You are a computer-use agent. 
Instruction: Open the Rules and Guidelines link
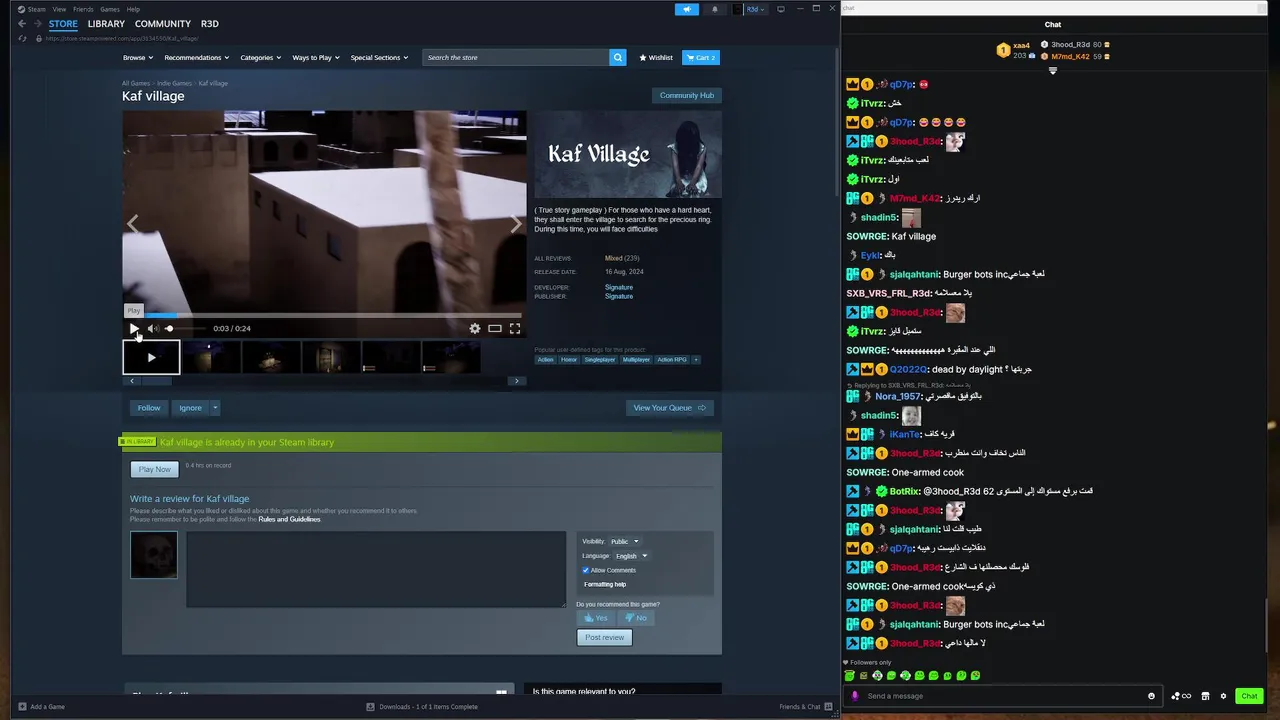(289, 519)
